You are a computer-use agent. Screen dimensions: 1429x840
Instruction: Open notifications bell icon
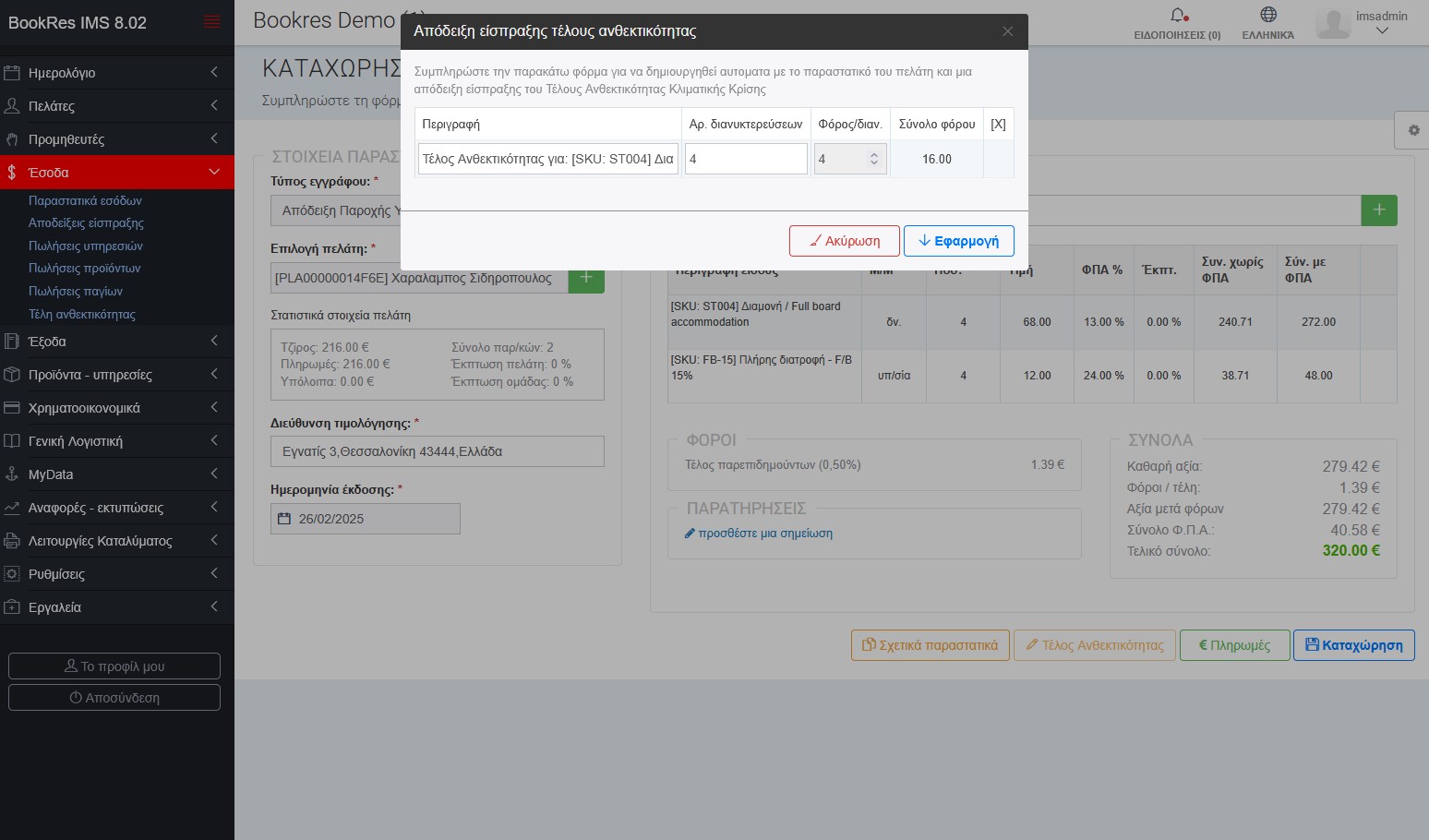(x=1177, y=16)
